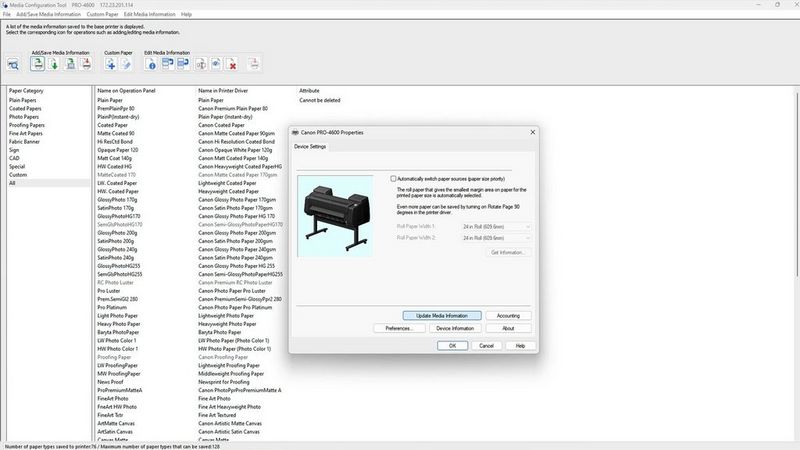Click the blue info media icon
The width and height of the screenshot is (800, 450).
[152, 65]
